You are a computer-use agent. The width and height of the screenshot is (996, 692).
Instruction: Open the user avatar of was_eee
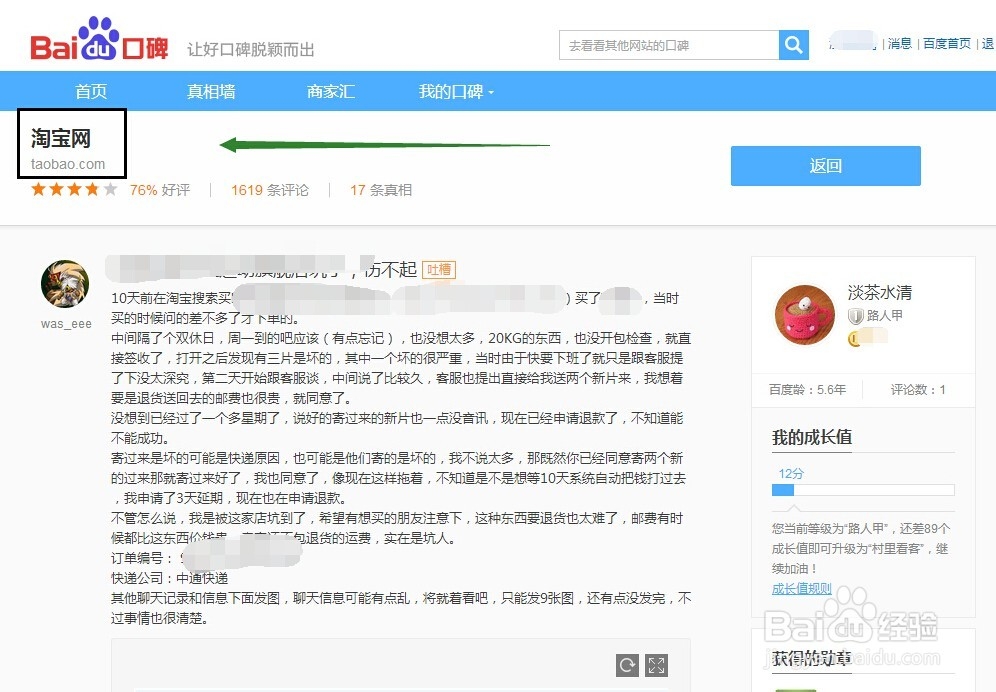[x=64, y=285]
